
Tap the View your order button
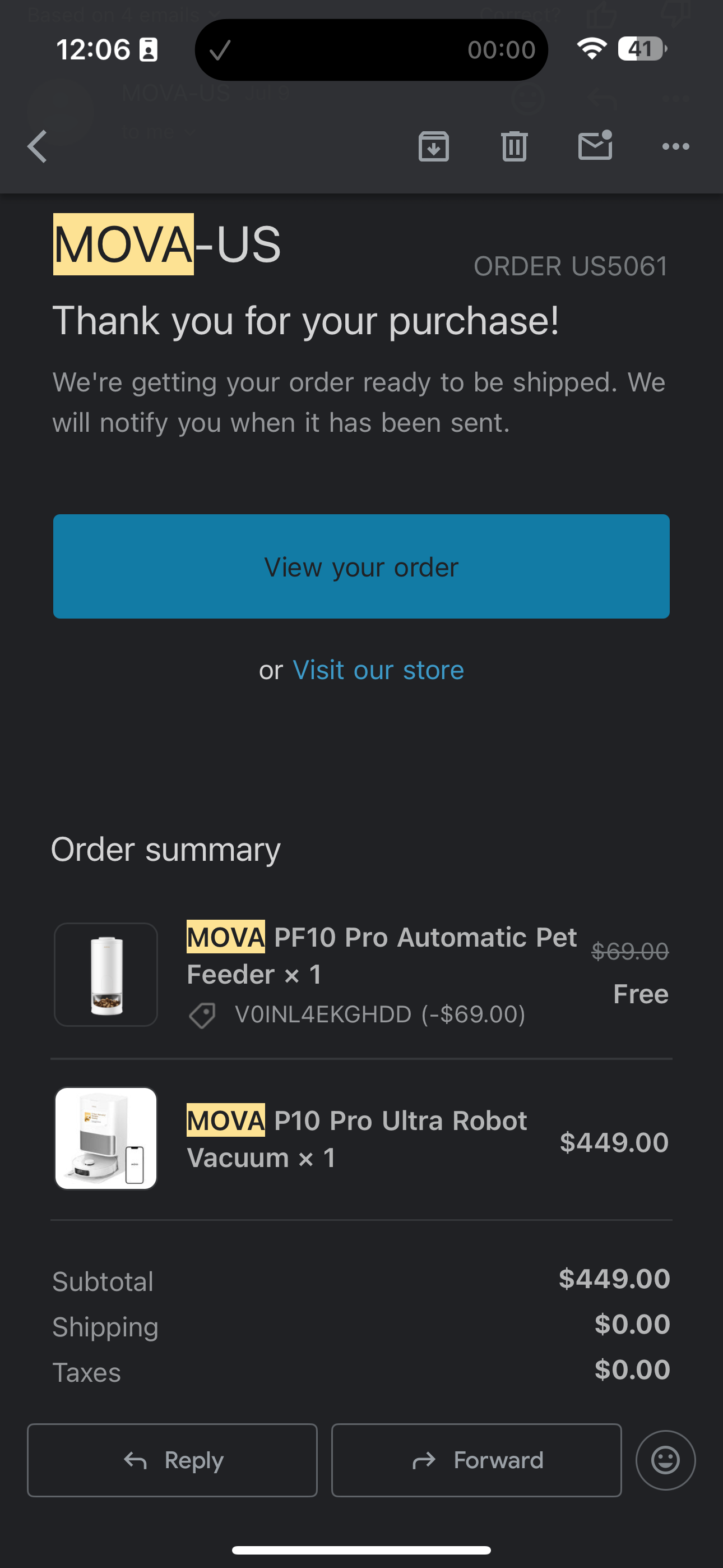[x=361, y=567]
